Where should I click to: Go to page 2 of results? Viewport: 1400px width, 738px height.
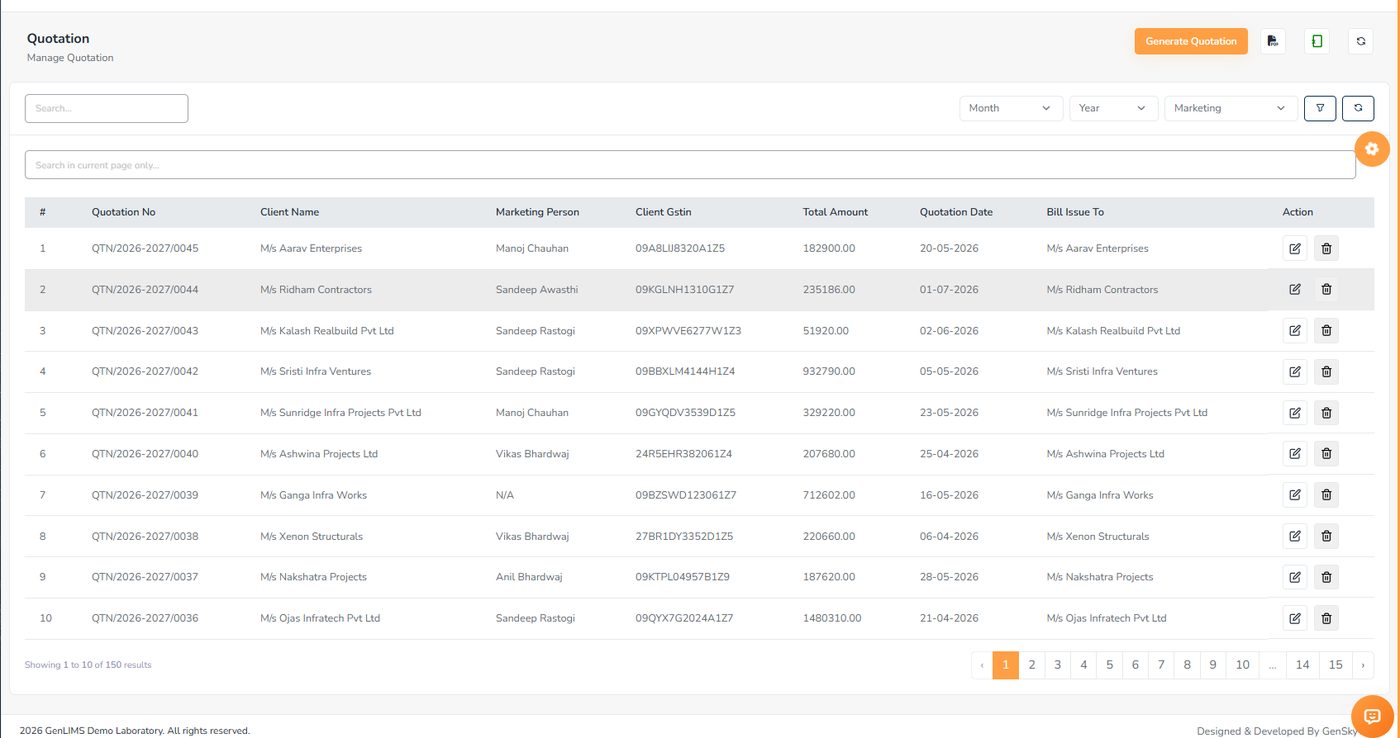[1032, 665]
